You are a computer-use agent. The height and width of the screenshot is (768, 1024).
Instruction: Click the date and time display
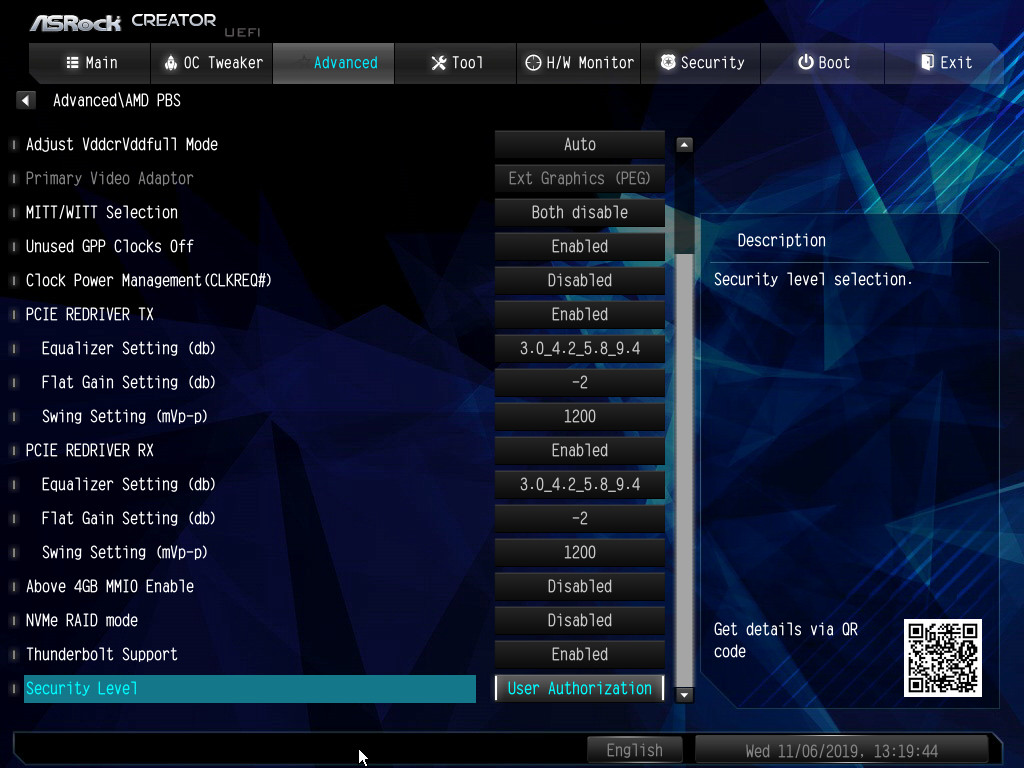point(841,750)
